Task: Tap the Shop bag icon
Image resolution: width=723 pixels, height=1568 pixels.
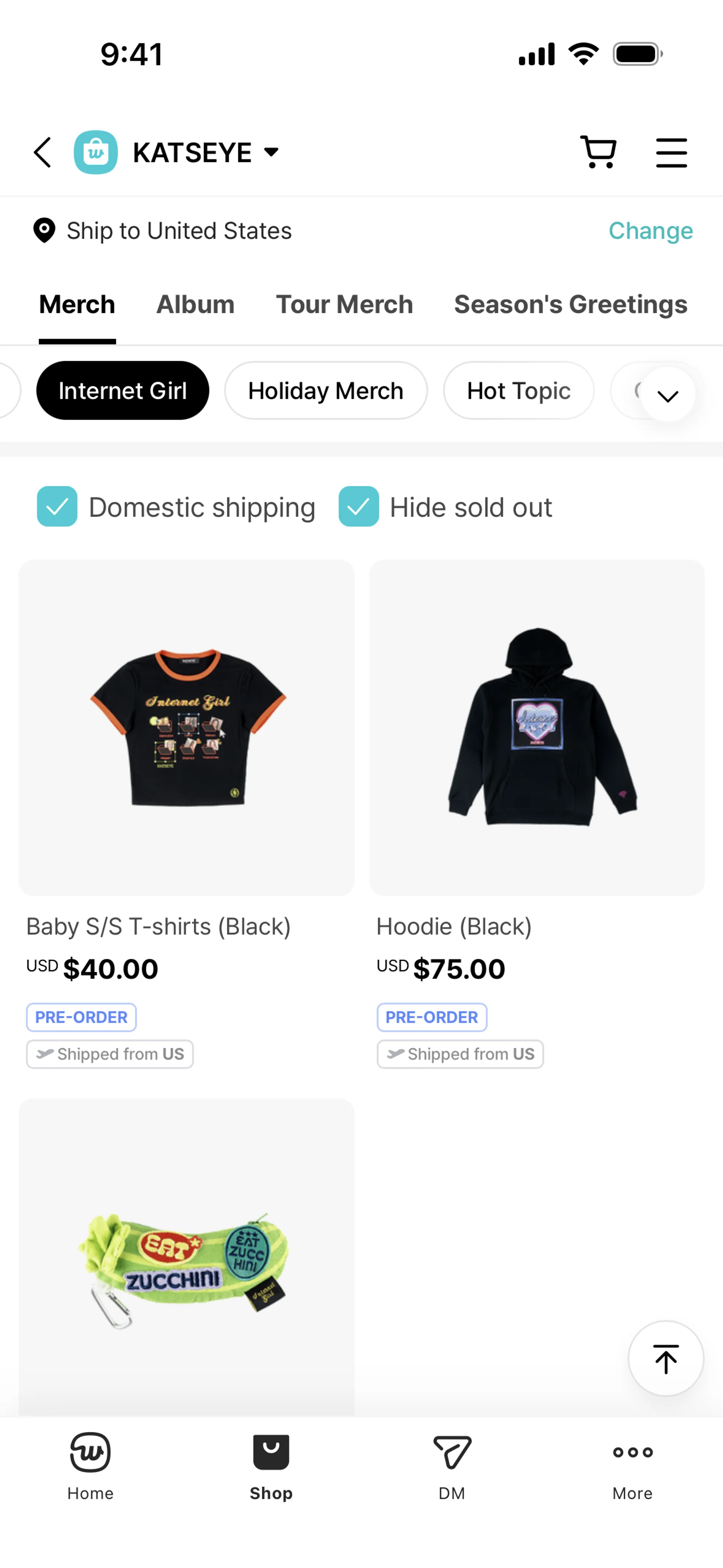Action: point(271,1453)
